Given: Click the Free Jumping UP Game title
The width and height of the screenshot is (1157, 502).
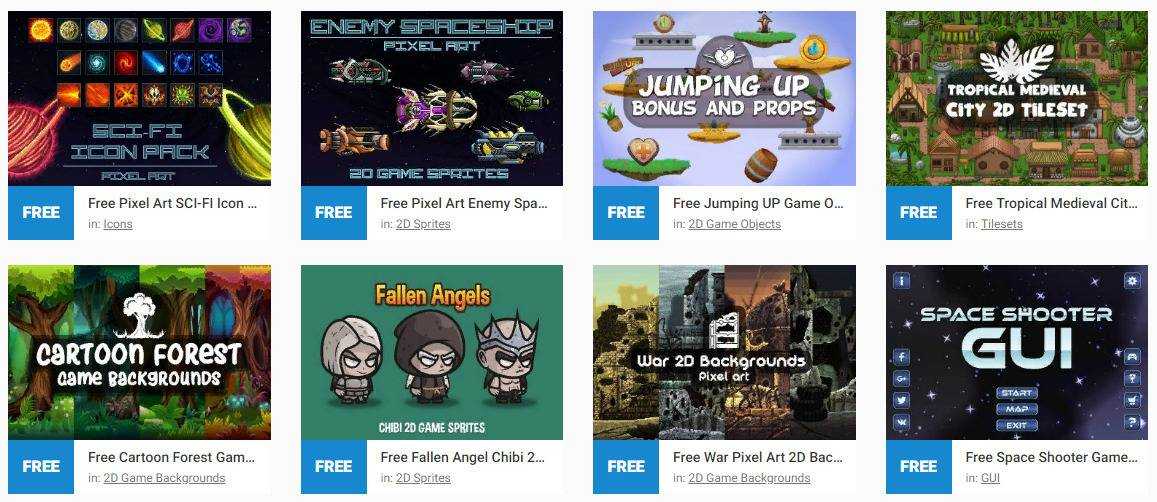Looking at the screenshot, I should (759, 203).
